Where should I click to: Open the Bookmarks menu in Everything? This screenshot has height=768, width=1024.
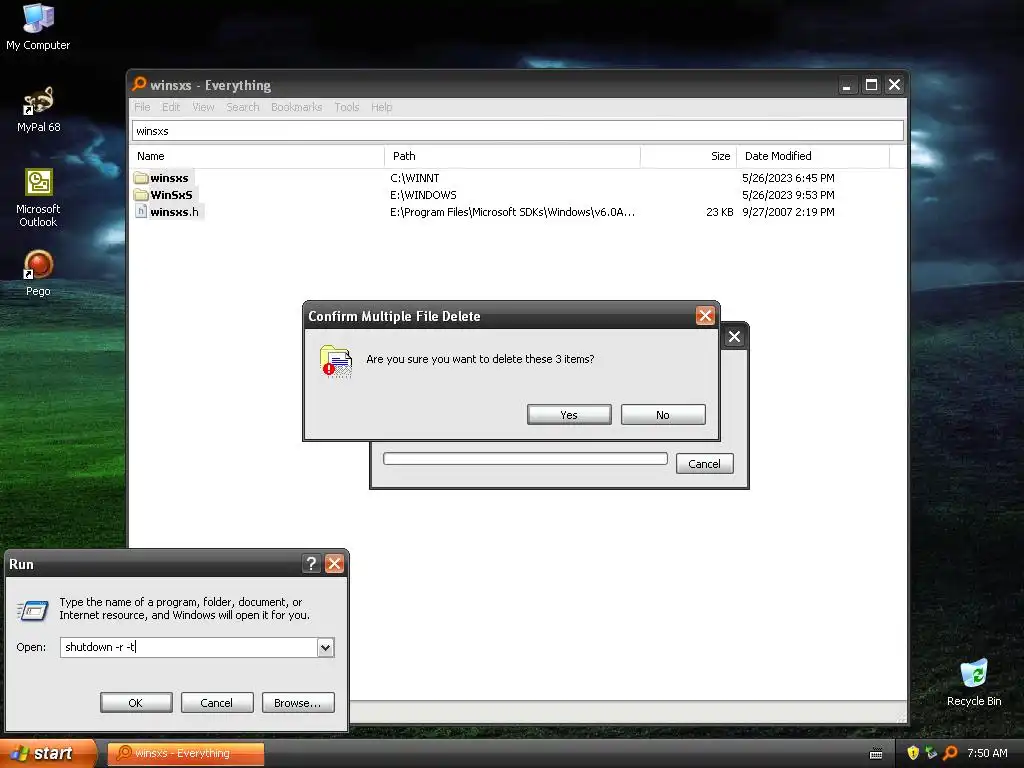296,107
